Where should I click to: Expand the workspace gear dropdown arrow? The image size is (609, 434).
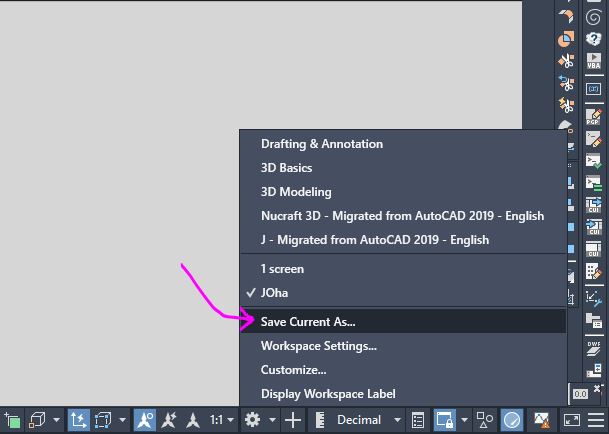click(273, 420)
